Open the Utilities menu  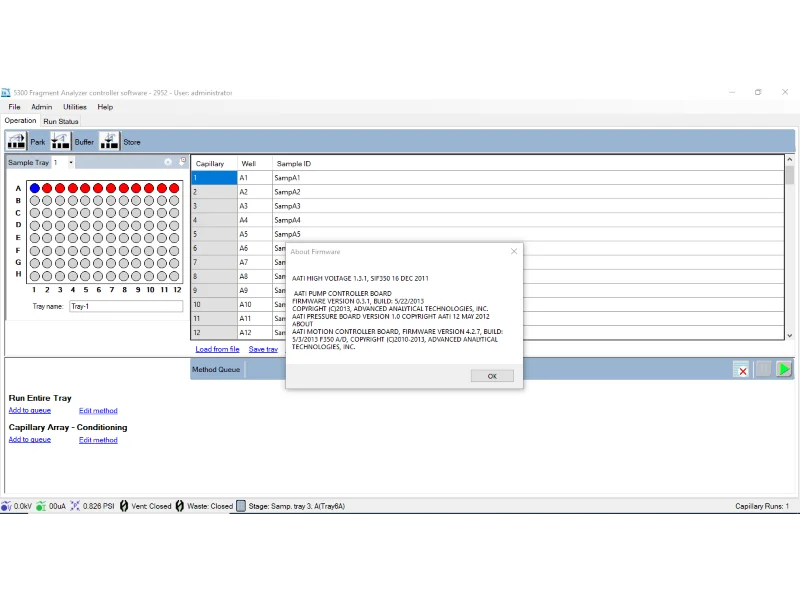[x=75, y=107]
